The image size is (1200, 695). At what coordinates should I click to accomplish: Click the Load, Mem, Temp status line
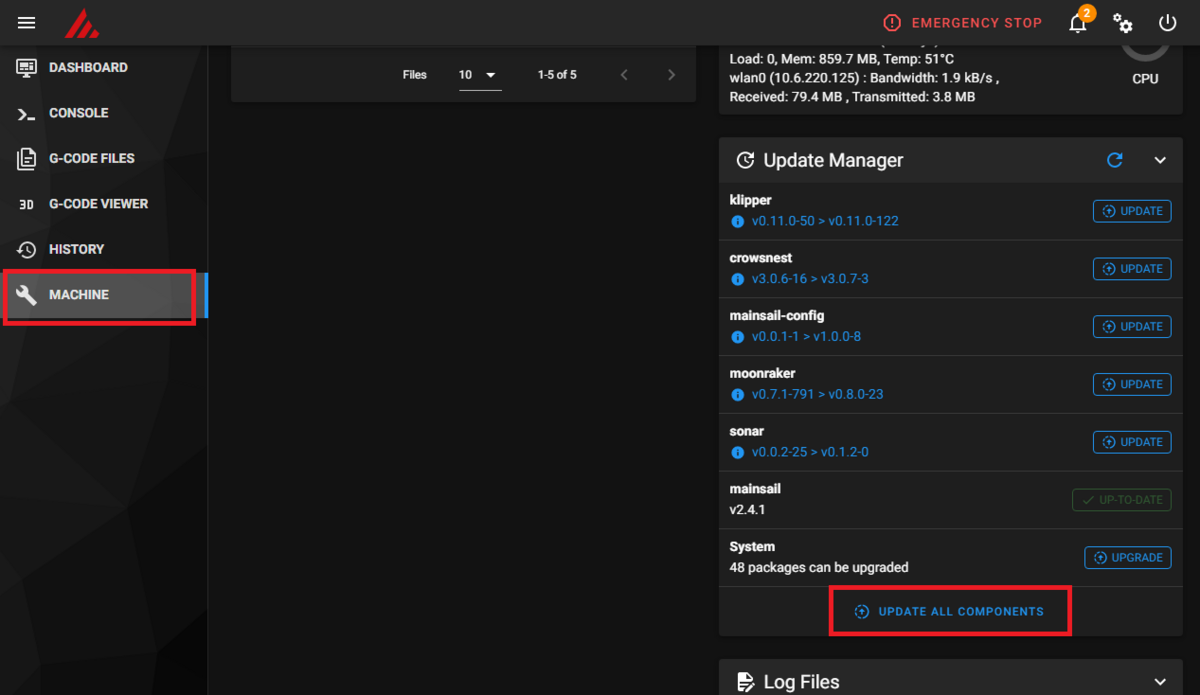[842, 59]
